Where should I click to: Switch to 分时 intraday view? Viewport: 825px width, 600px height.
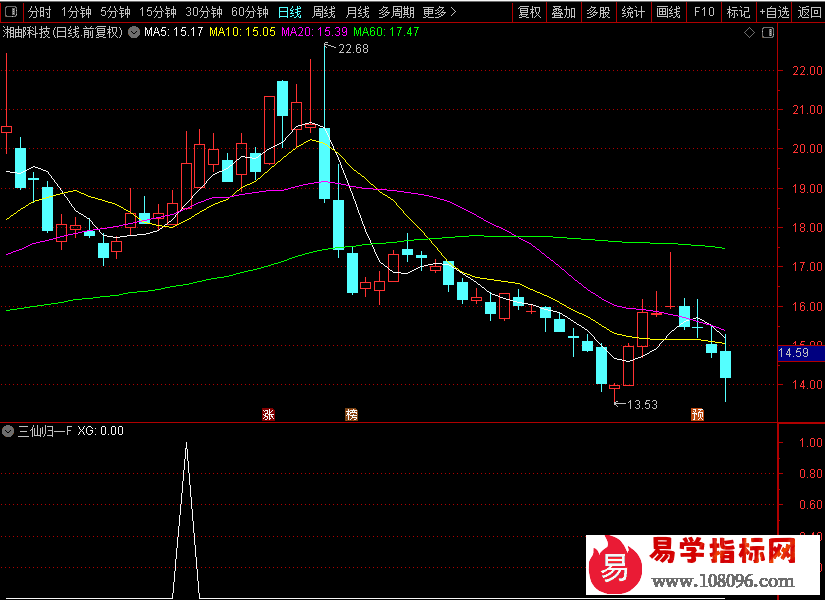[x=39, y=12]
